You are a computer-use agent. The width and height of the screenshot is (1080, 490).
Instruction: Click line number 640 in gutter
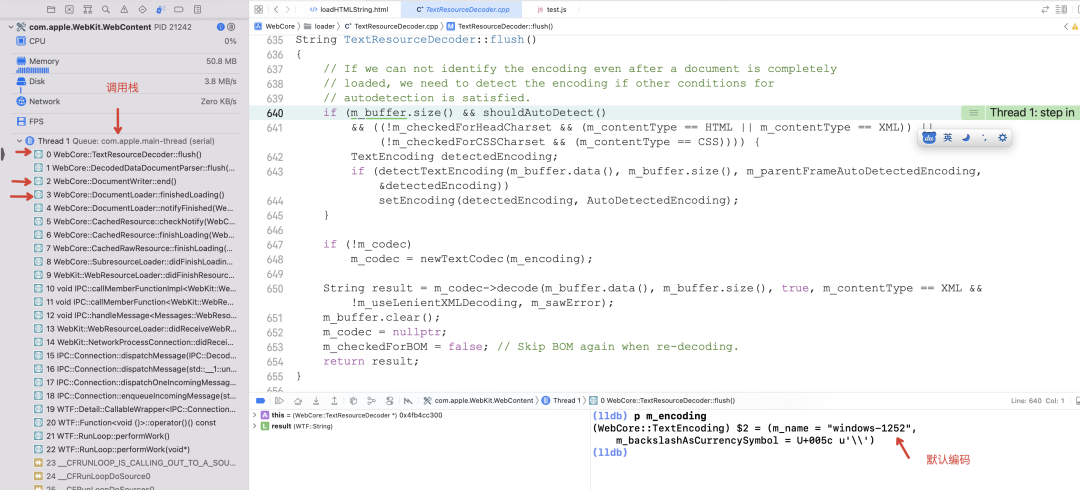(x=273, y=113)
